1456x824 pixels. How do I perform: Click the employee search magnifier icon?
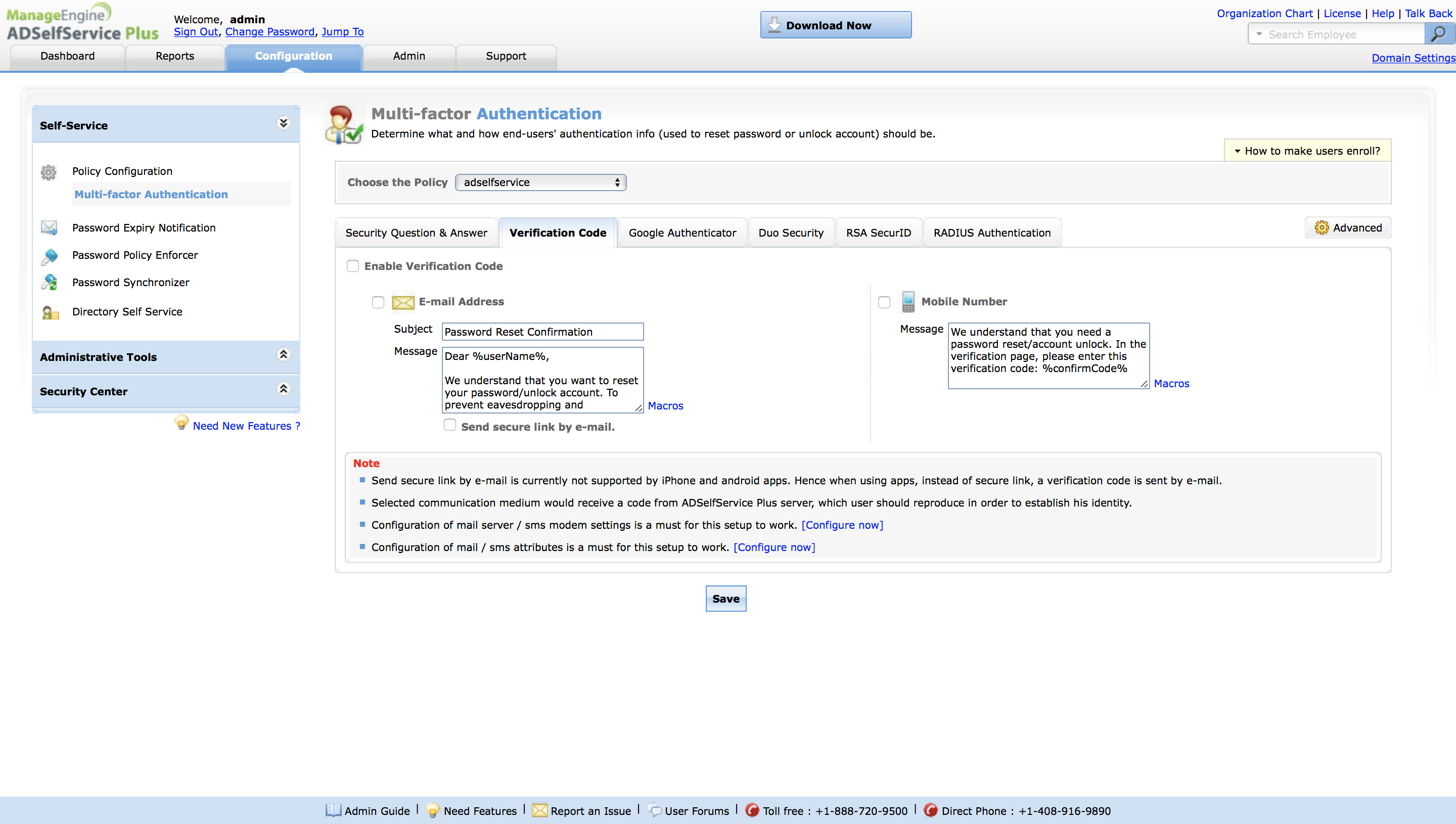click(x=1438, y=34)
